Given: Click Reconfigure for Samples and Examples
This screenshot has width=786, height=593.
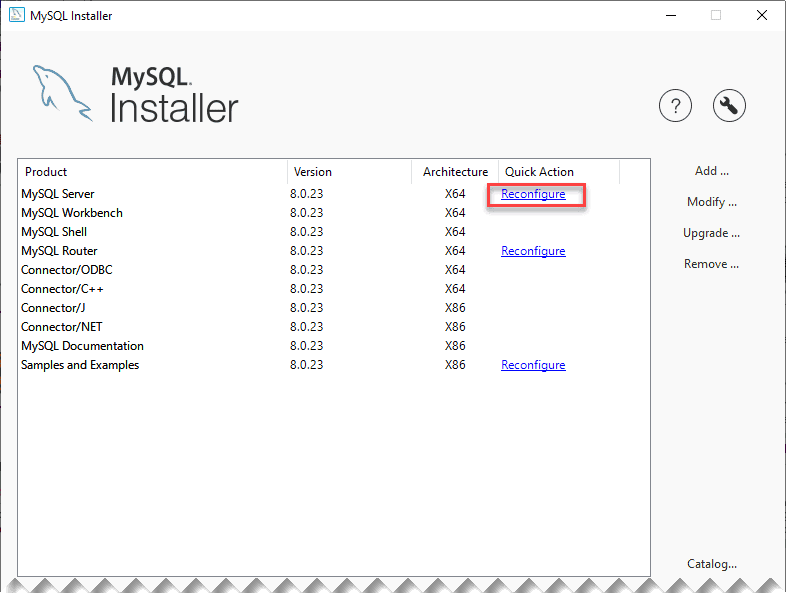Looking at the screenshot, I should point(533,365).
